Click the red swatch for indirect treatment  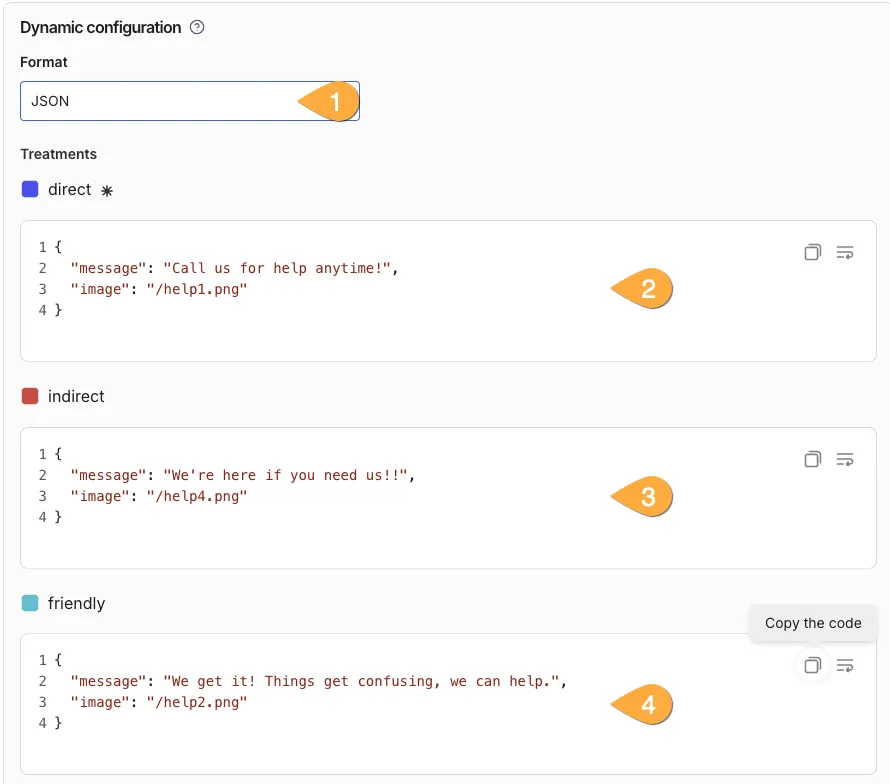(x=30, y=396)
